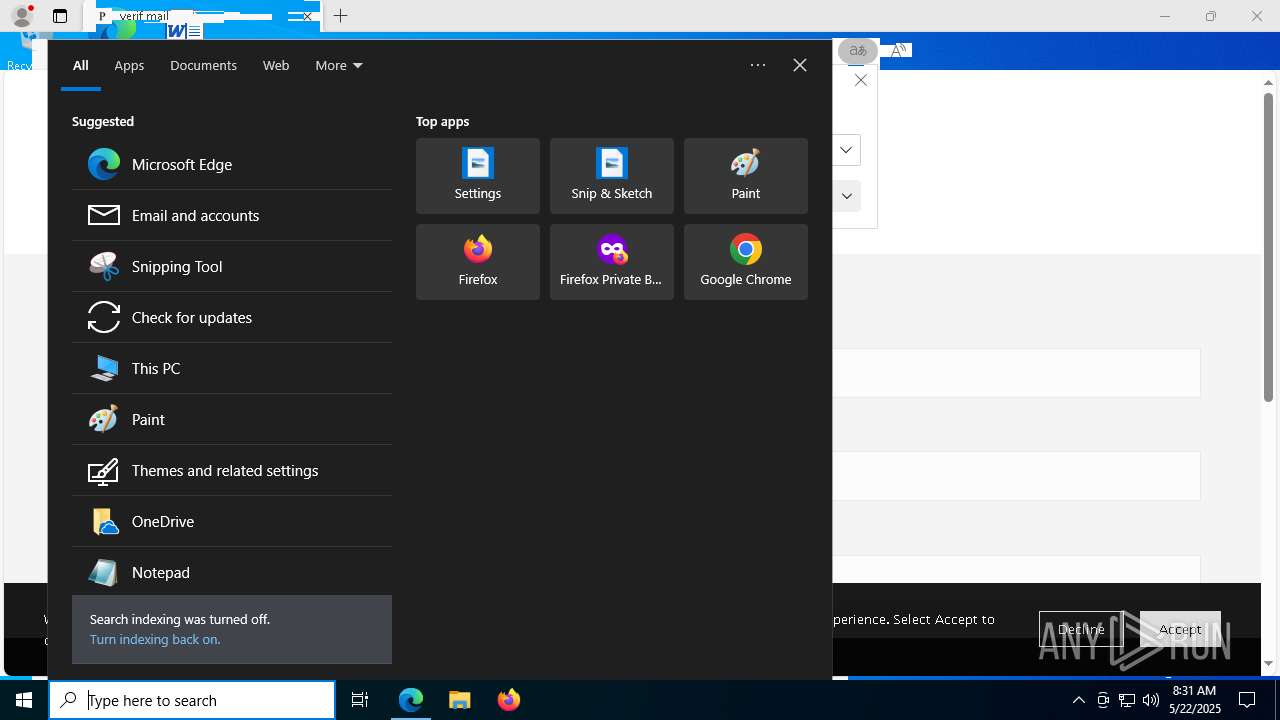
Task: Accept cookies on the browser page
Action: [1180, 629]
